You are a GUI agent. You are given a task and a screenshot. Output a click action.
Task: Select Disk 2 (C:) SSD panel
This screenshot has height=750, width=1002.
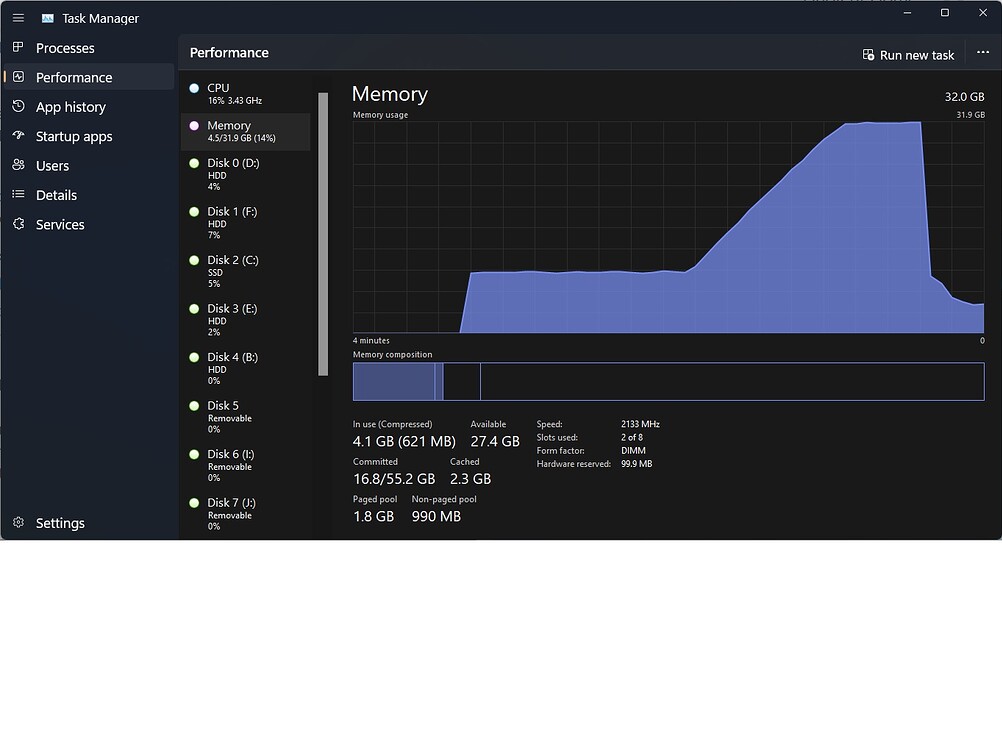(x=245, y=270)
